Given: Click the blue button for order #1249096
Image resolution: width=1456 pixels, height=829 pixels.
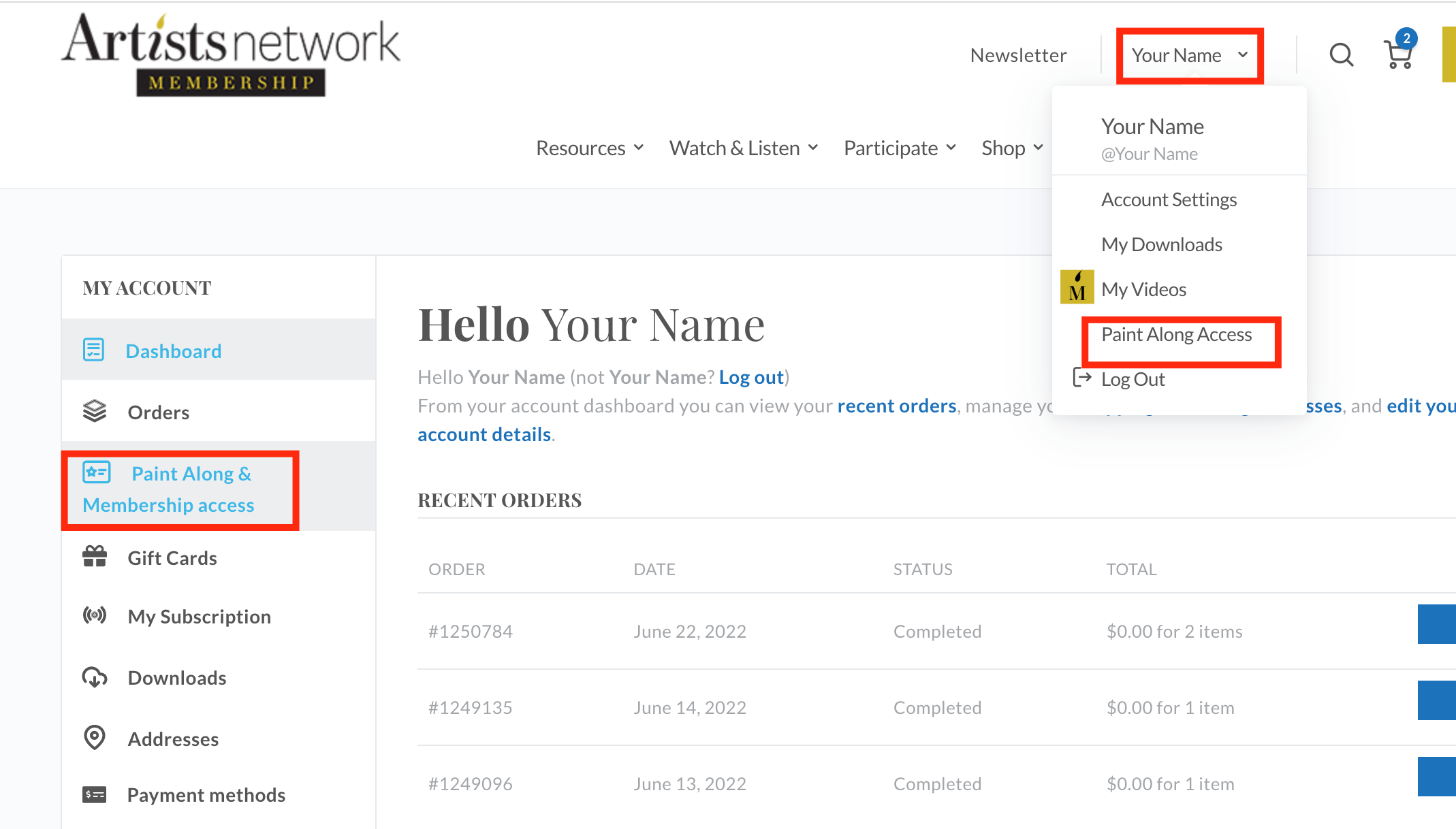Looking at the screenshot, I should pos(1437,777).
